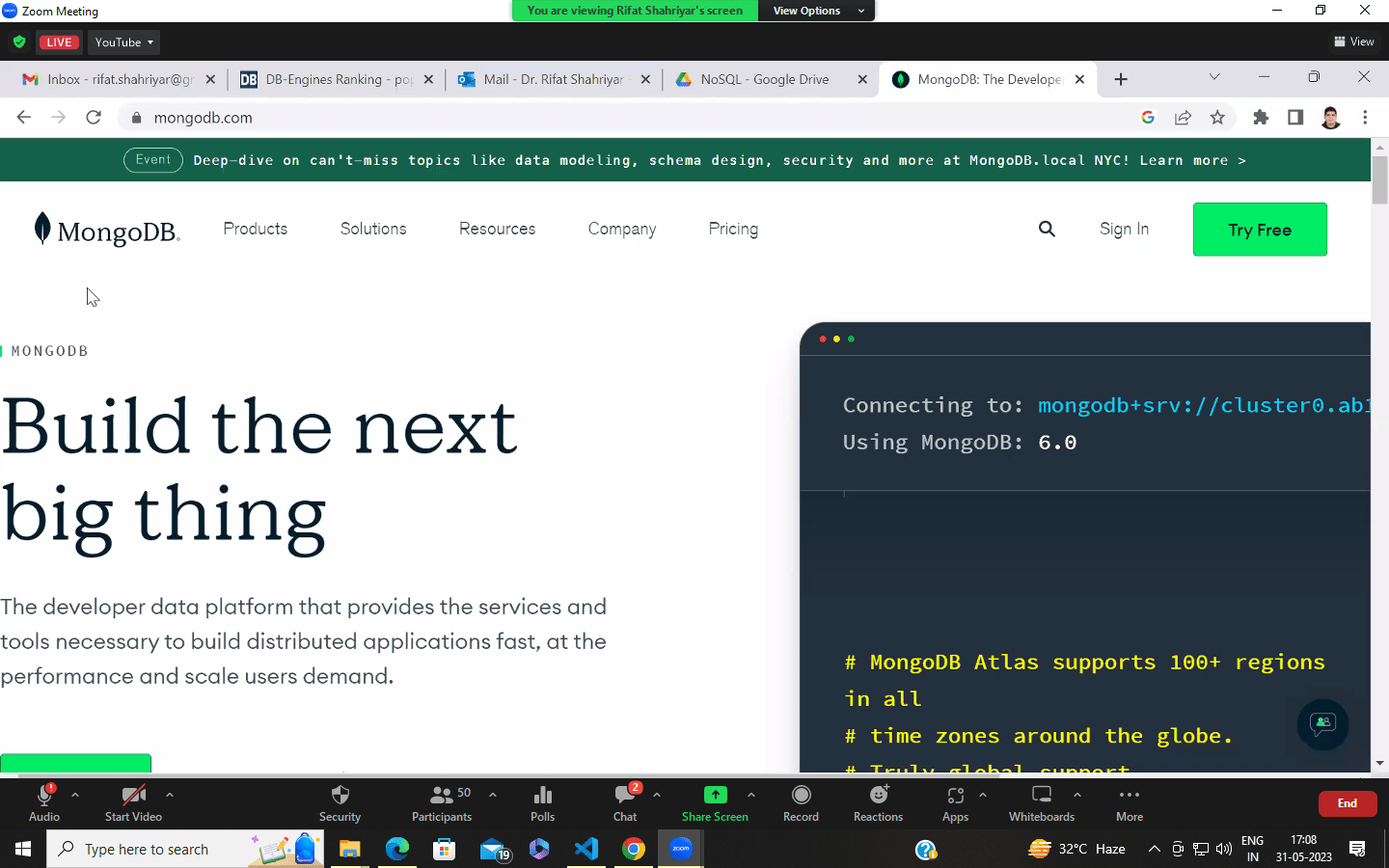This screenshot has height=868, width=1389.
Task: Expand audio options arrow
Action: 75,795
